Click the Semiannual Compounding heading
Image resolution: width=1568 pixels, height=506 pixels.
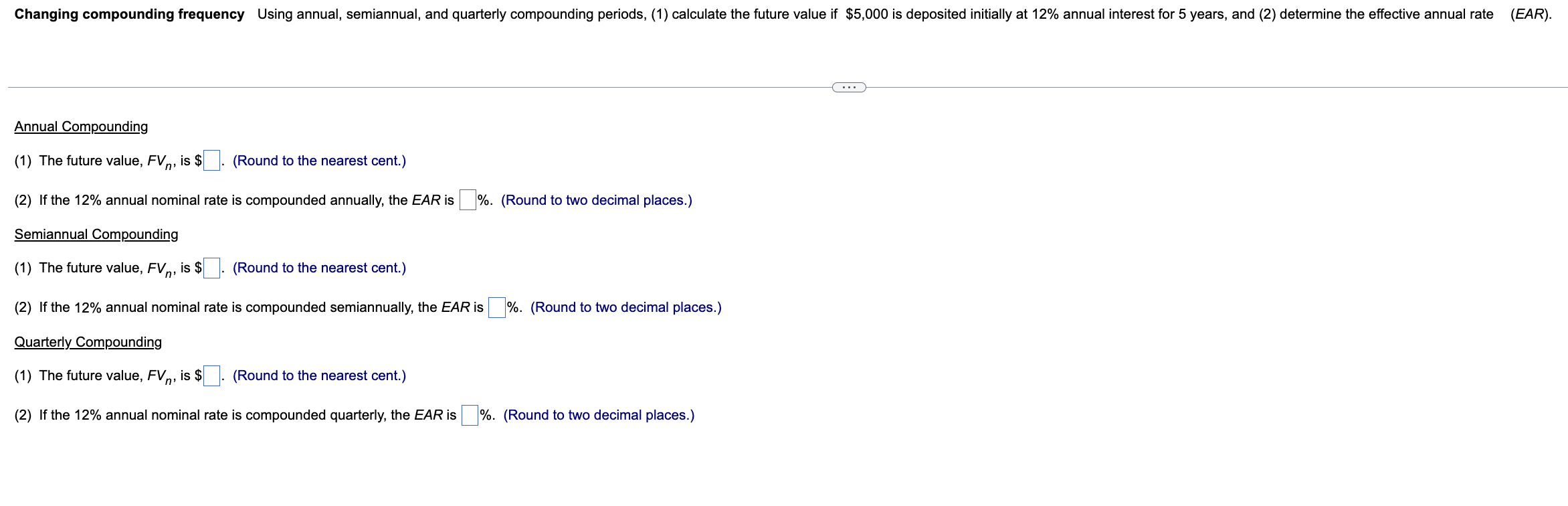[x=96, y=234]
